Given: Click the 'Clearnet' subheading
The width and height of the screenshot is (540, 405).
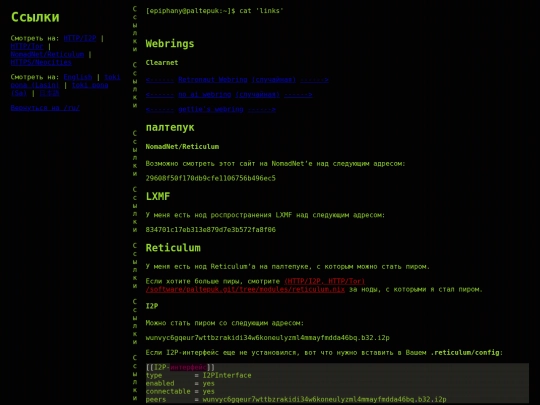Looking at the screenshot, I should (162, 63).
